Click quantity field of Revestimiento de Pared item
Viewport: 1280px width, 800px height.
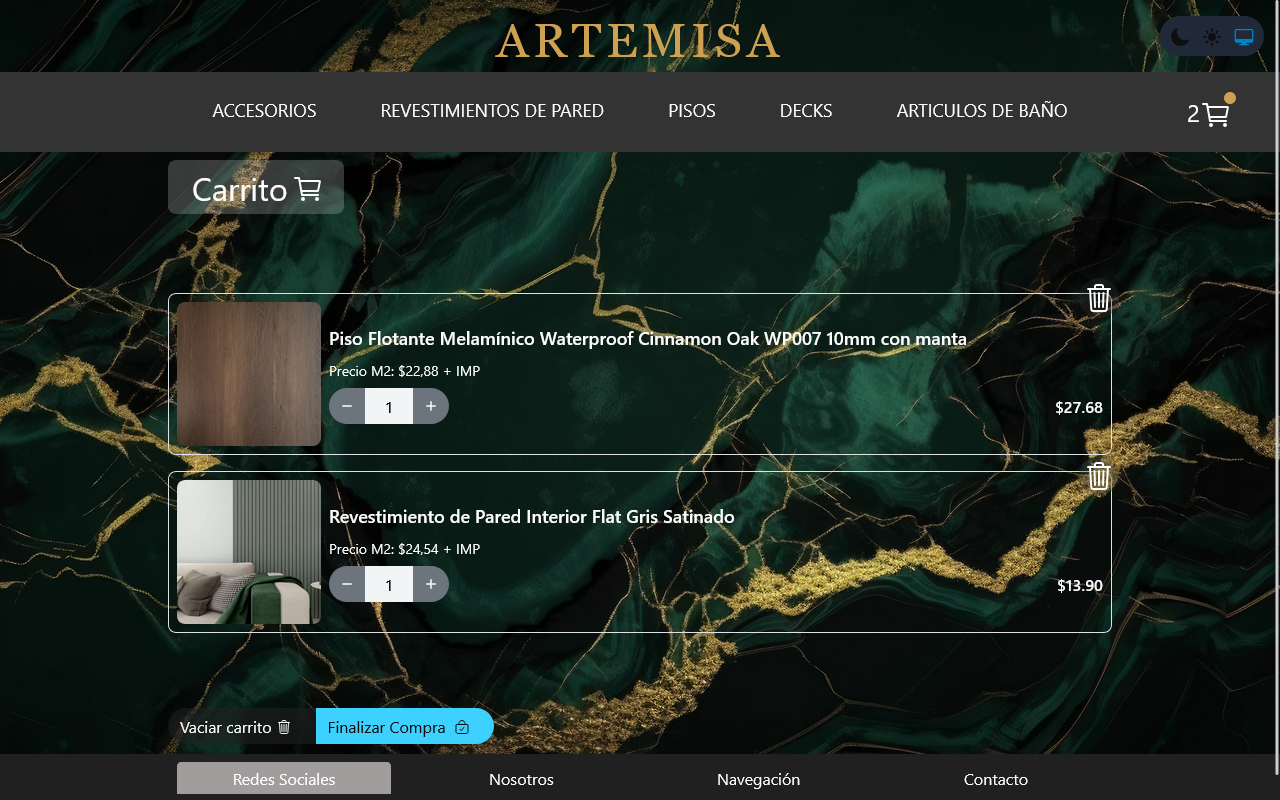(389, 584)
